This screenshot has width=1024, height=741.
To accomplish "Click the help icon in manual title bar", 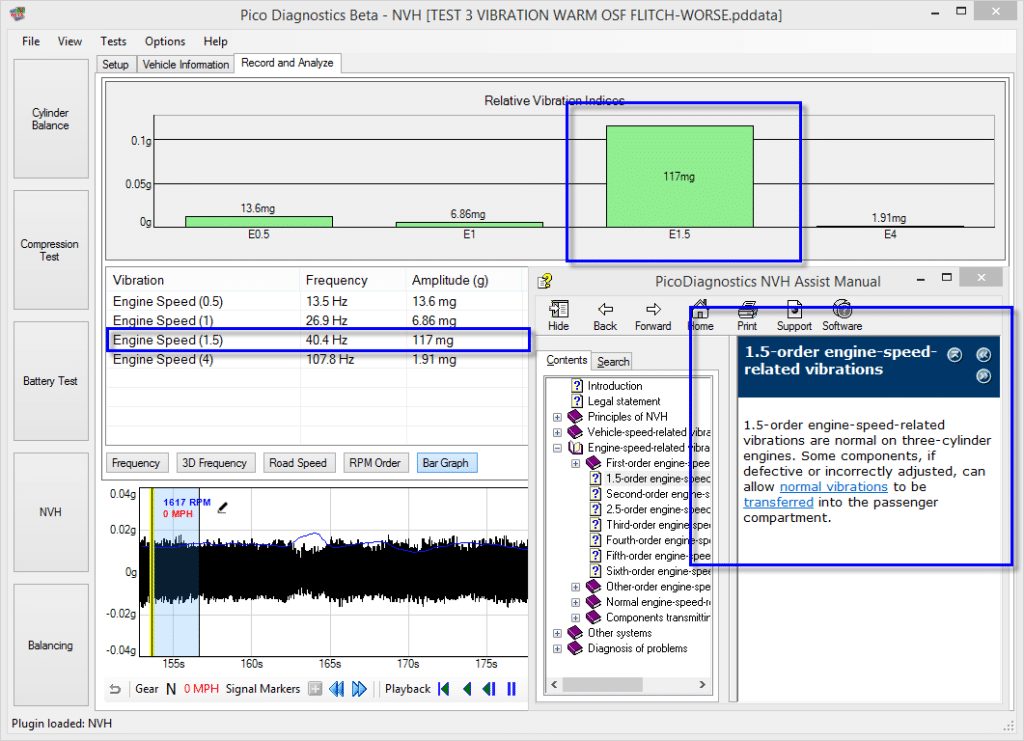I will pyautogui.click(x=545, y=281).
